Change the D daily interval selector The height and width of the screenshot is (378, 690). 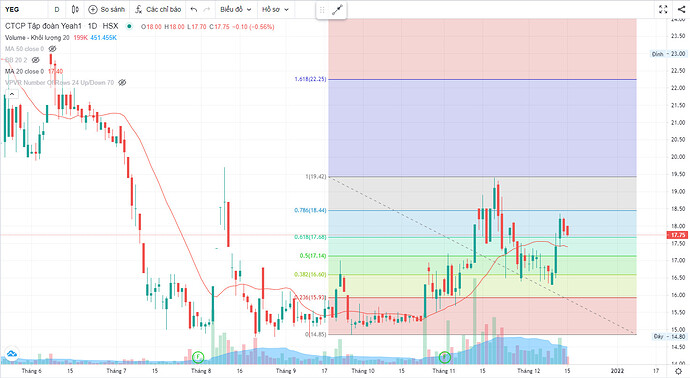tap(57, 9)
